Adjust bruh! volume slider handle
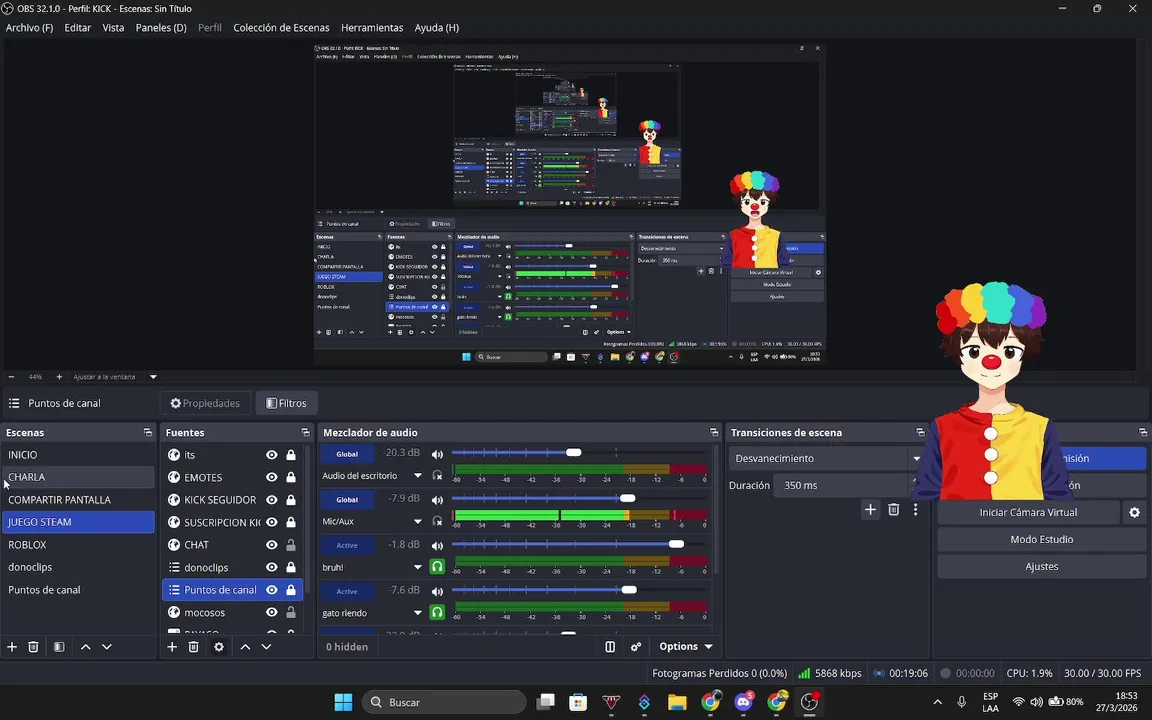The height and width of the screenshot is (720, 1152). pyautogui.click(x=677, y=544)
